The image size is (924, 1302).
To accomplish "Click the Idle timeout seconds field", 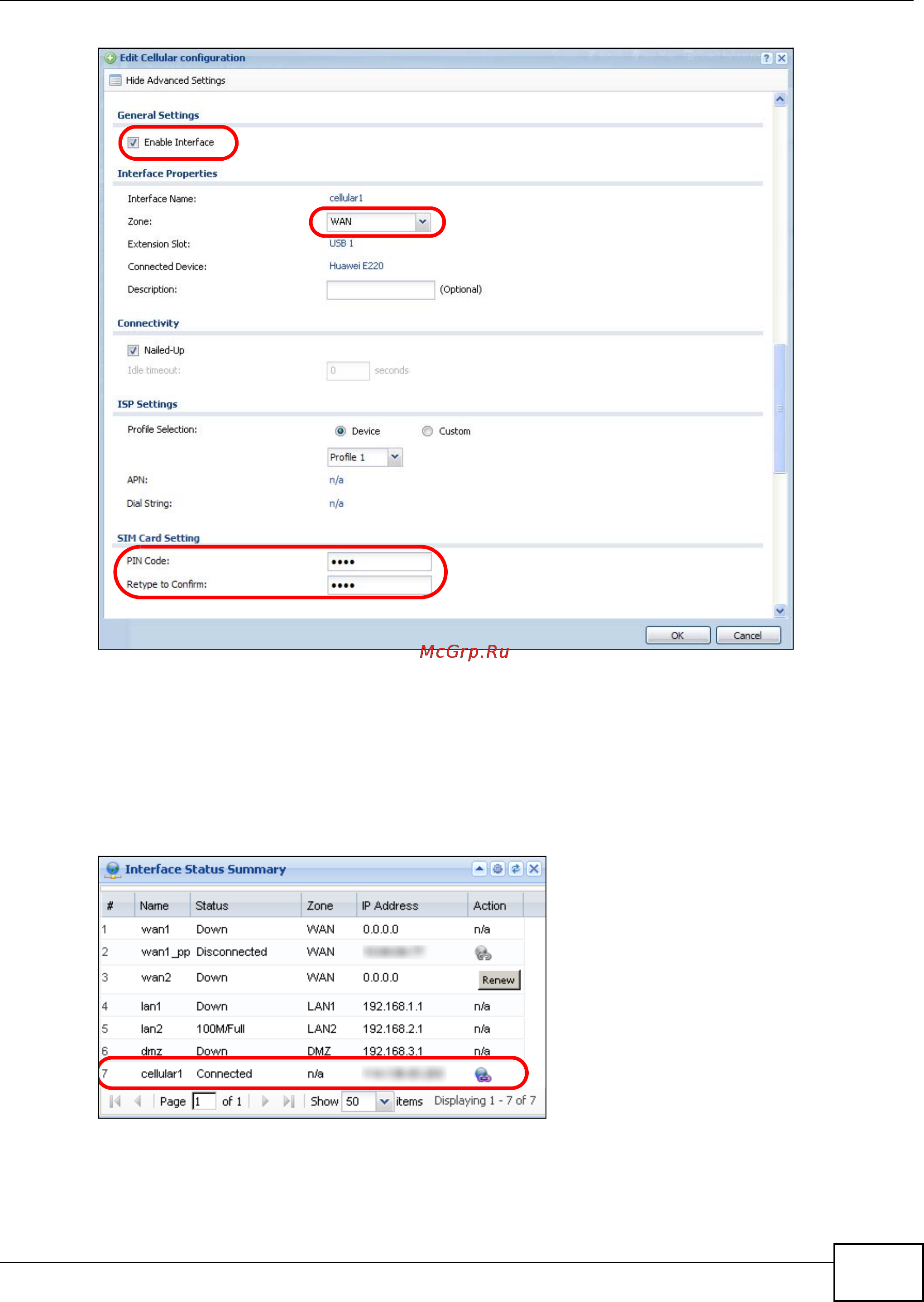I will [348, 371].
